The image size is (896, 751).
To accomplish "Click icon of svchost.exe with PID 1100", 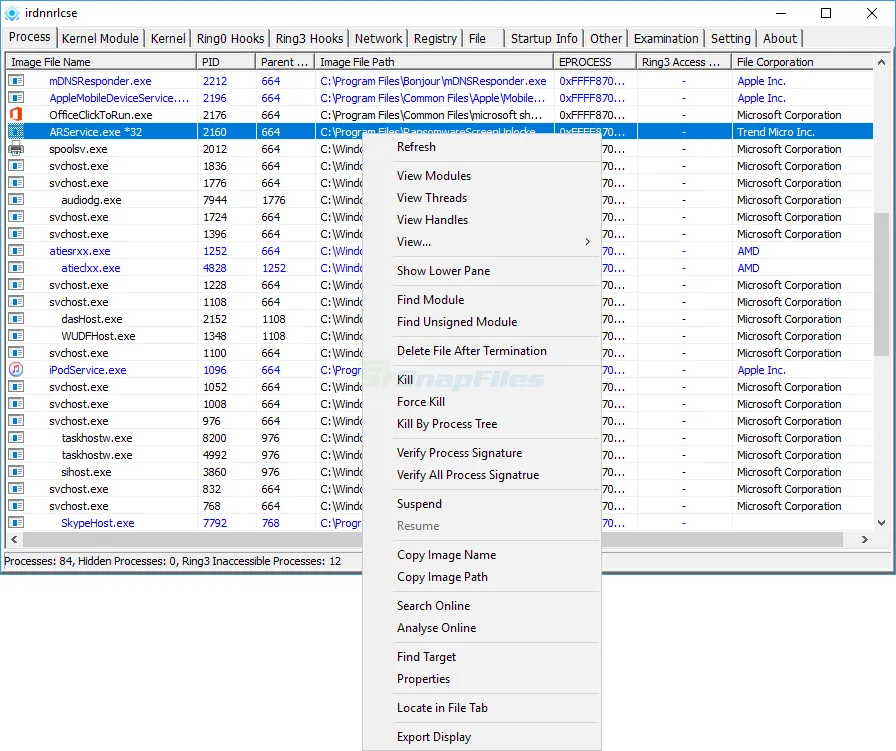I will click(17, 353).
